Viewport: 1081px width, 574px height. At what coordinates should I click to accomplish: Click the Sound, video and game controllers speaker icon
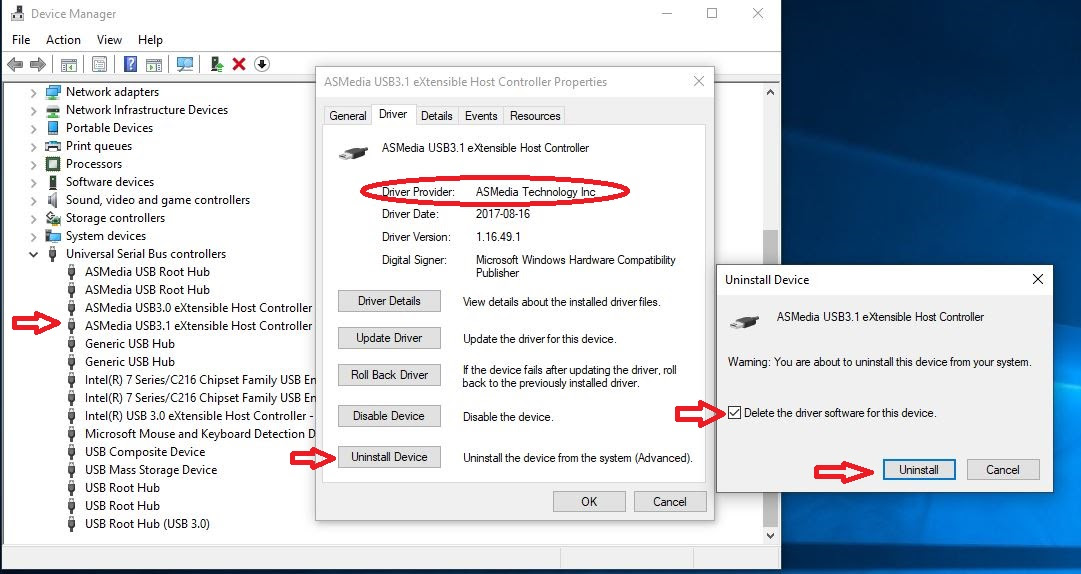(53, 200)
